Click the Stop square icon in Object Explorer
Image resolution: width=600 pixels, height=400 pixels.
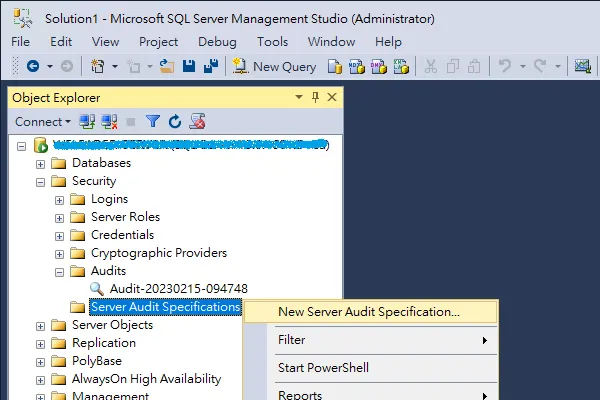(x=131, y=122)
